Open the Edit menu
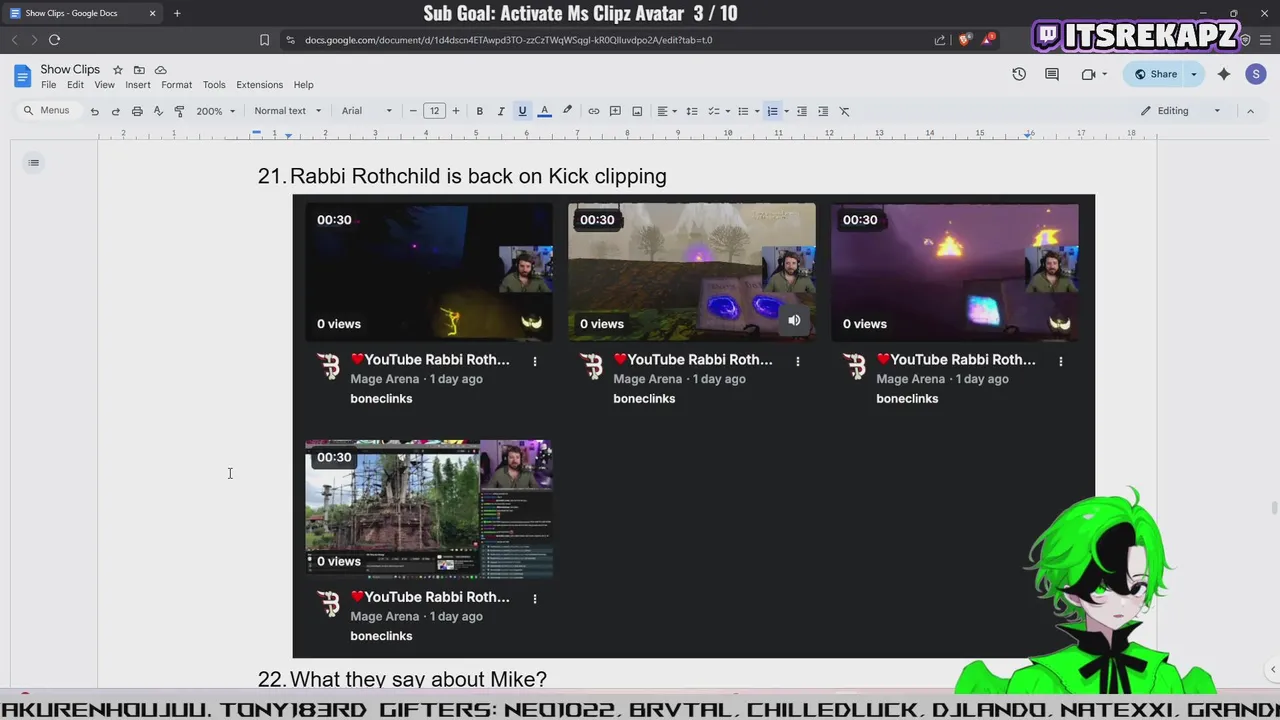 point(75,85)
